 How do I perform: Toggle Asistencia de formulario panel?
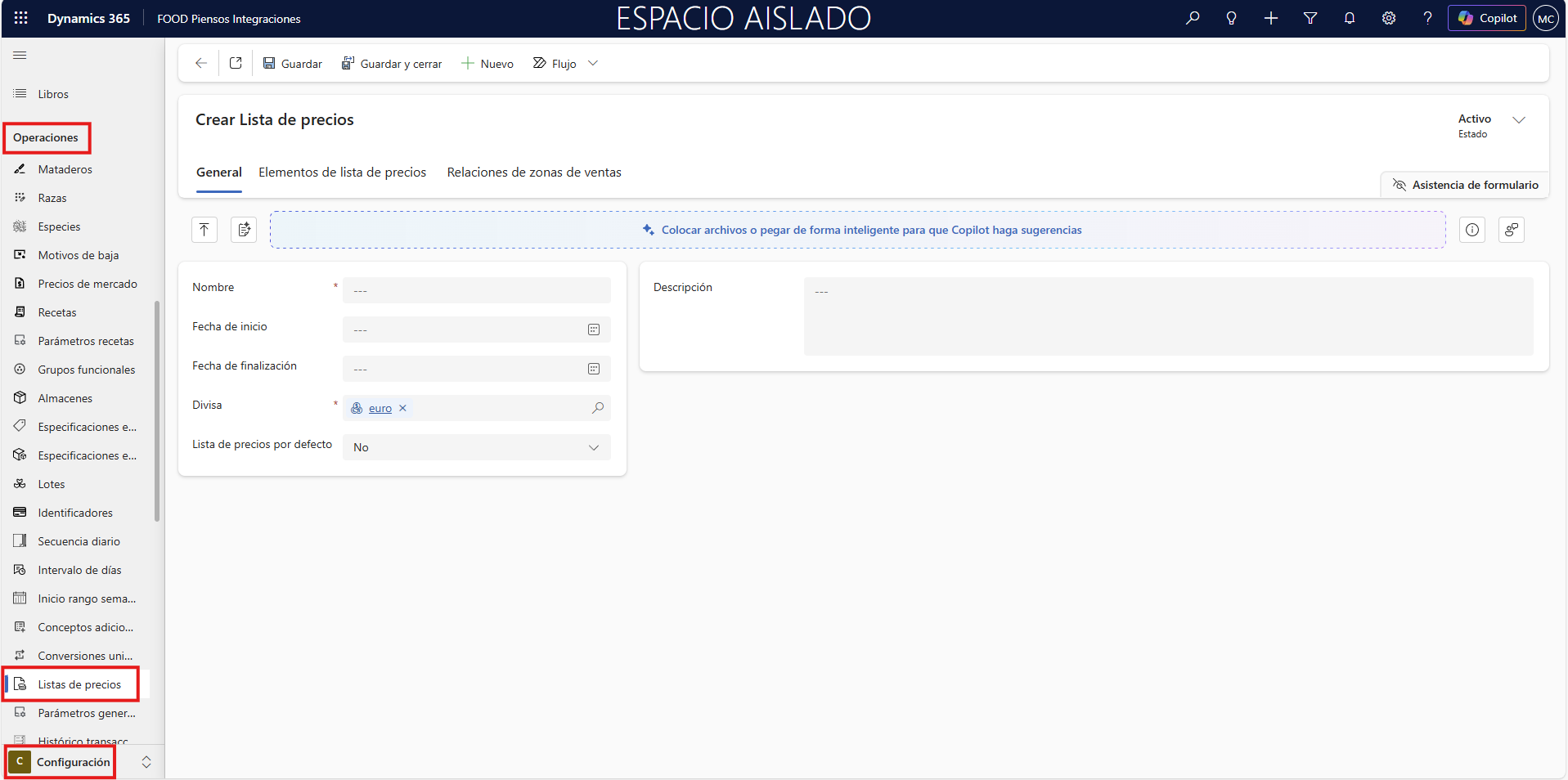1466,185
